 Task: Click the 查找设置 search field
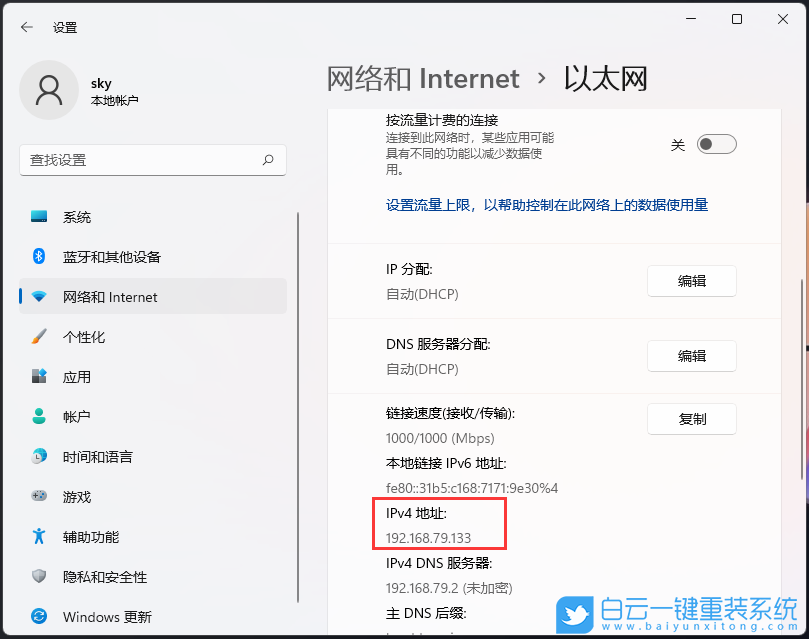(x=152, y=160)
